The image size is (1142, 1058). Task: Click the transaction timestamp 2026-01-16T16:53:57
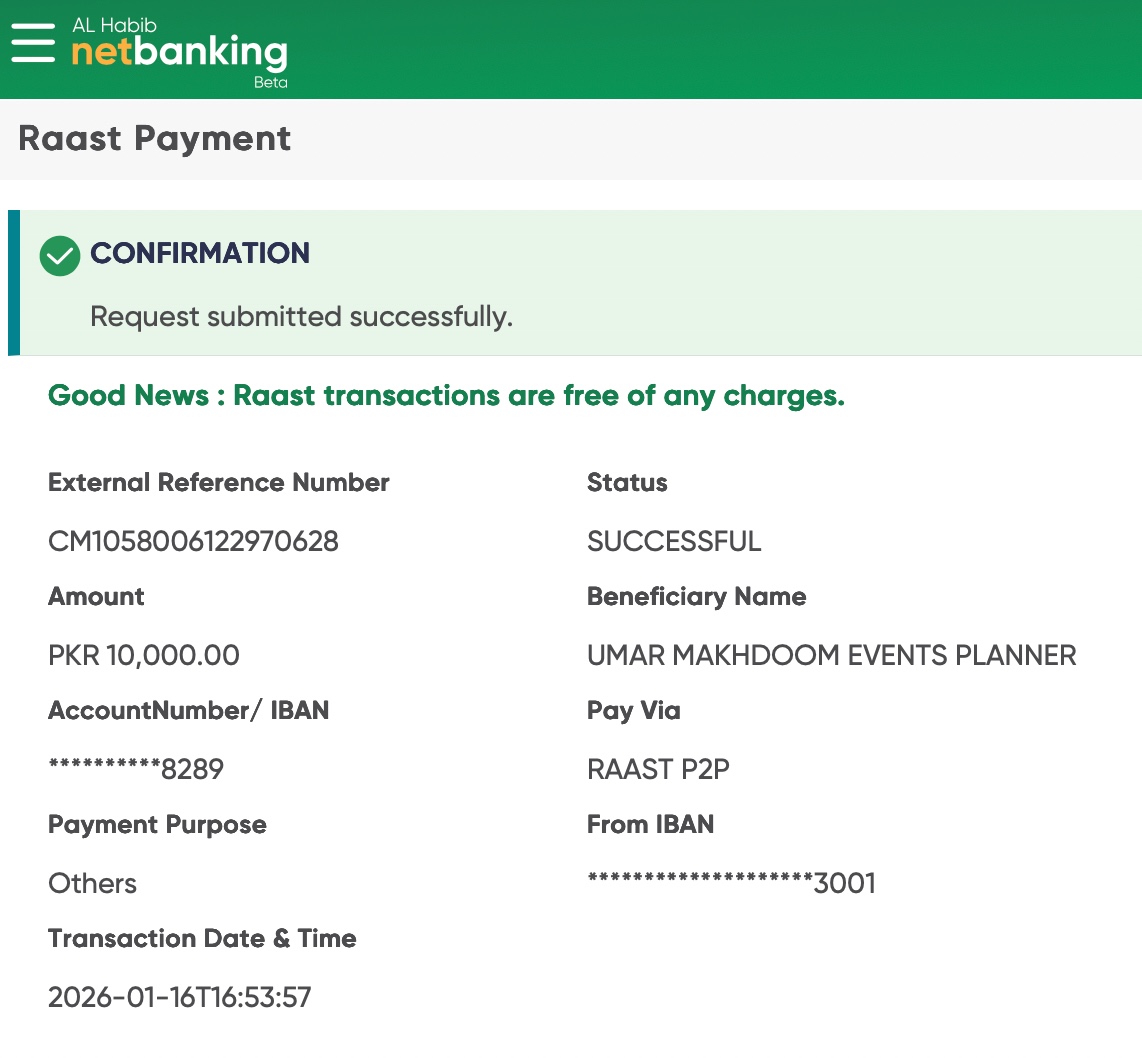click(x=180, y=997)
